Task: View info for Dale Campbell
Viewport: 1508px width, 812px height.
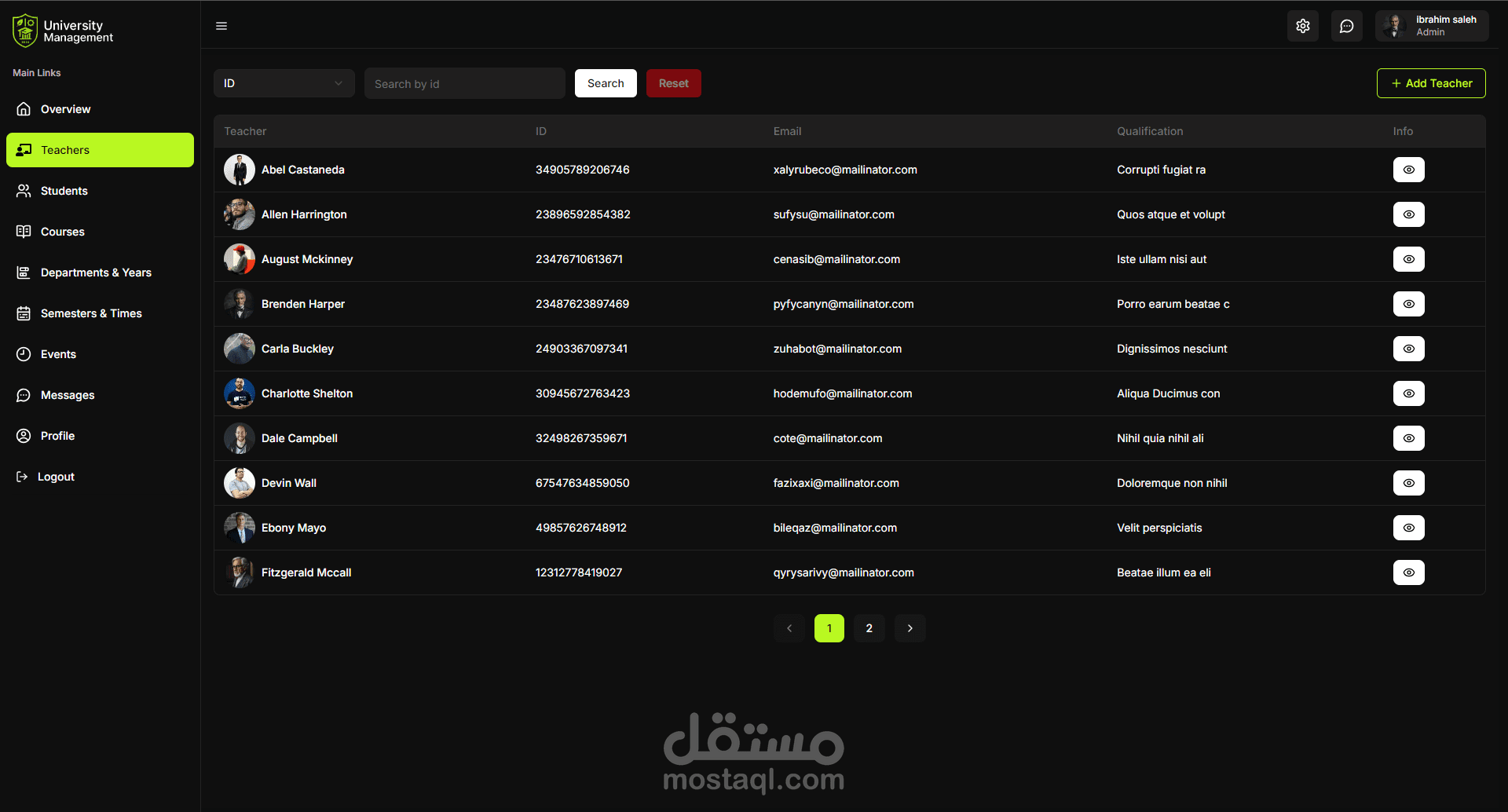Action: tap(1409, 438)
